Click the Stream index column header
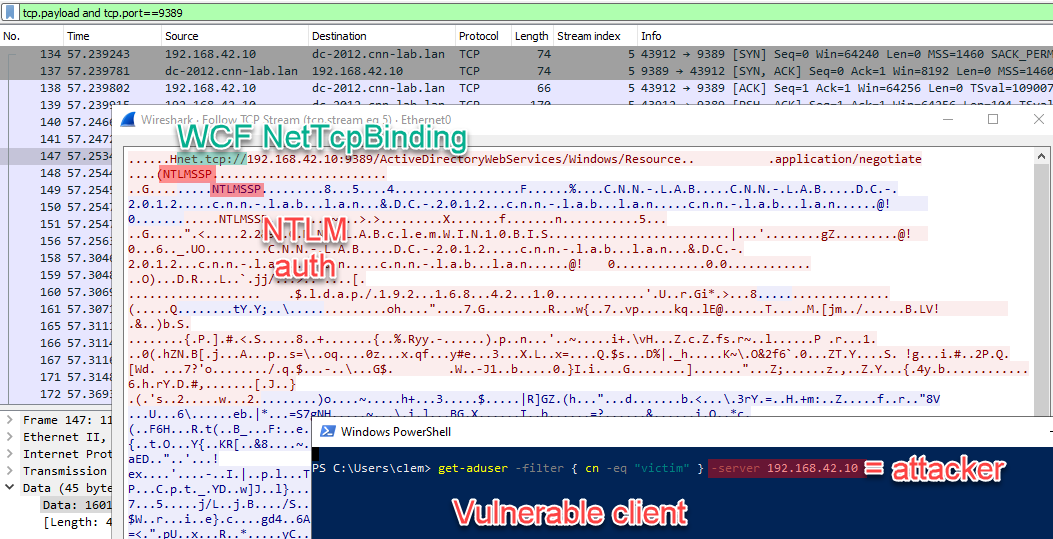The width and height of the screenshot is (1053, 539). coord(594,36)
